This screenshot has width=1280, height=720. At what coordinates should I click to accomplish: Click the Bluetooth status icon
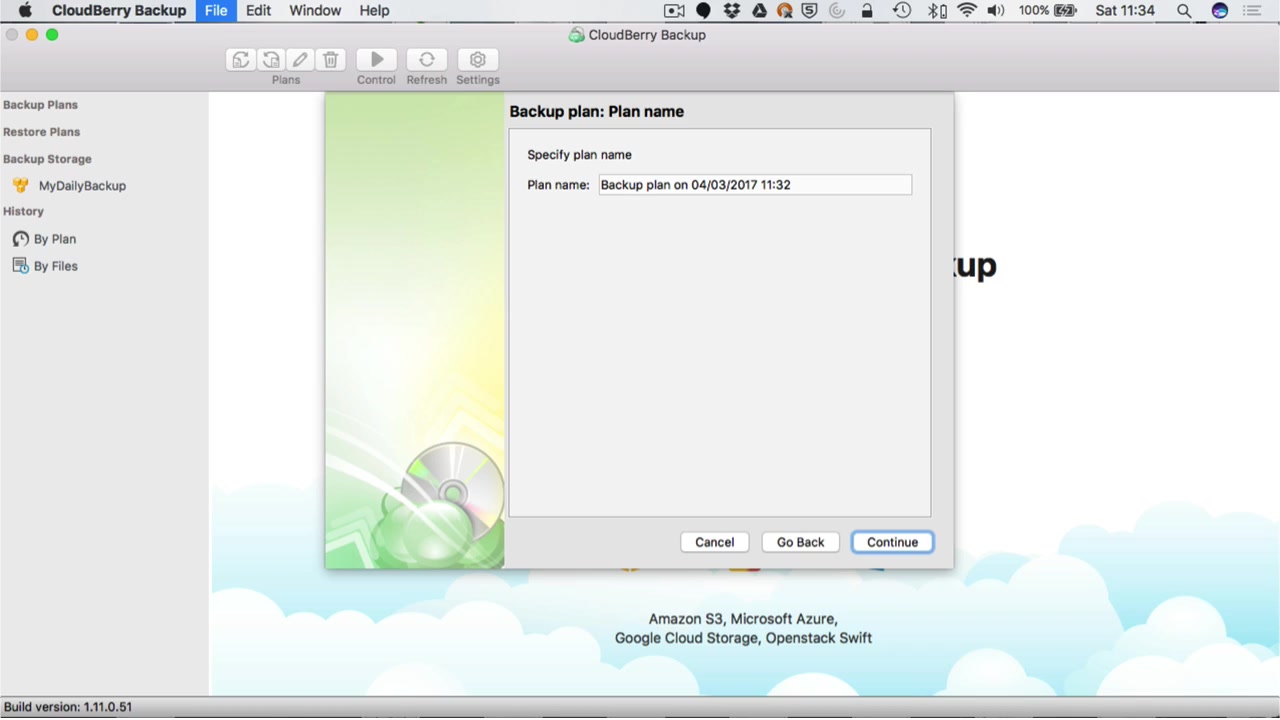(936, 11)
